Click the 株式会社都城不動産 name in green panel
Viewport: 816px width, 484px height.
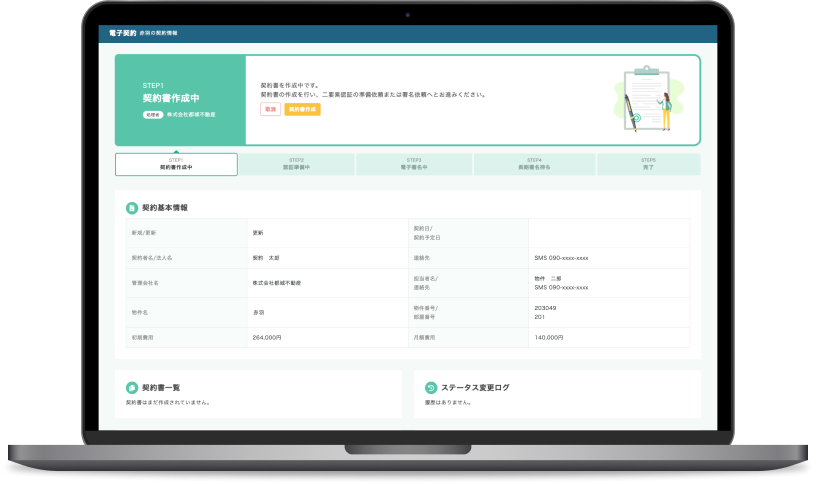point(191,114)
